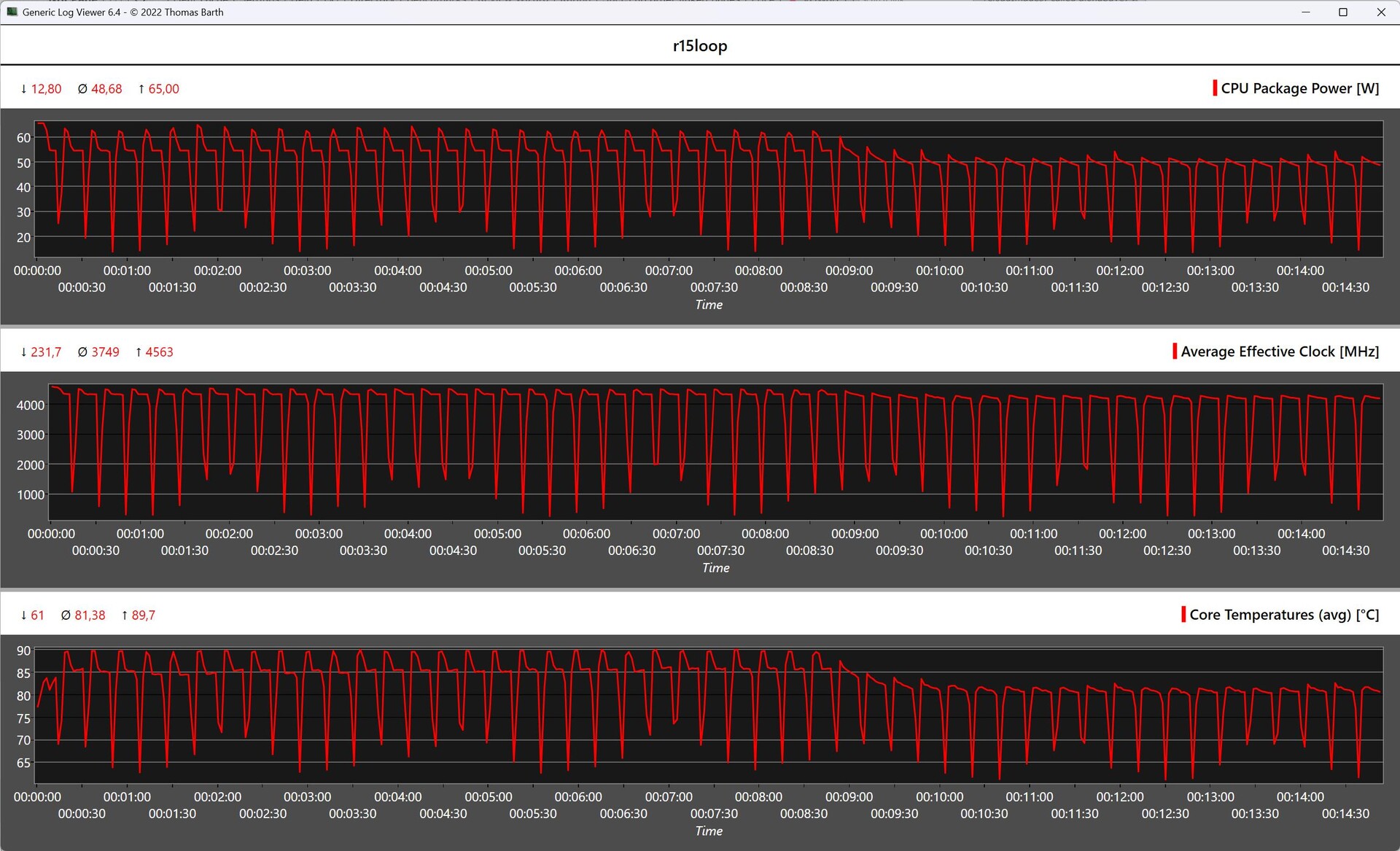Click the average temperature value 81,38
Viewport: 1400px width, 851px height.
[x=90, y=615]
